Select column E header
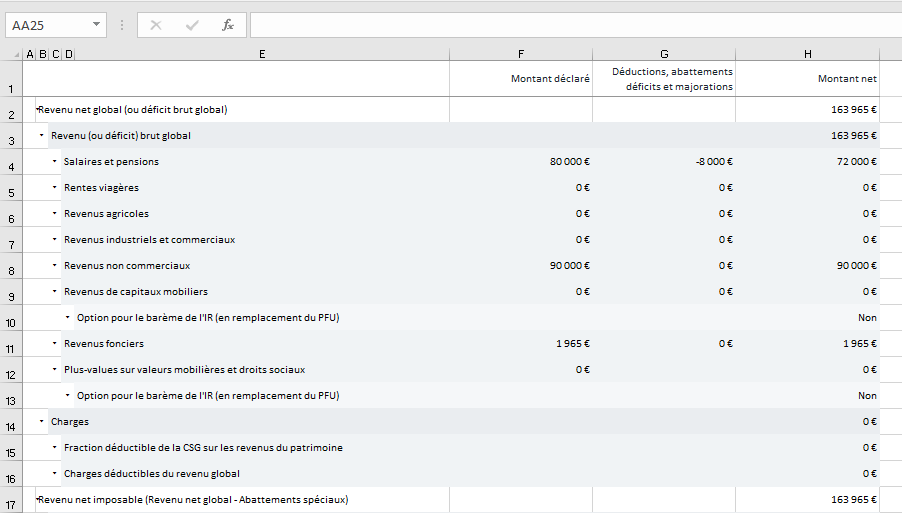This screenshot has width=902, height=513. click(262, 54)
